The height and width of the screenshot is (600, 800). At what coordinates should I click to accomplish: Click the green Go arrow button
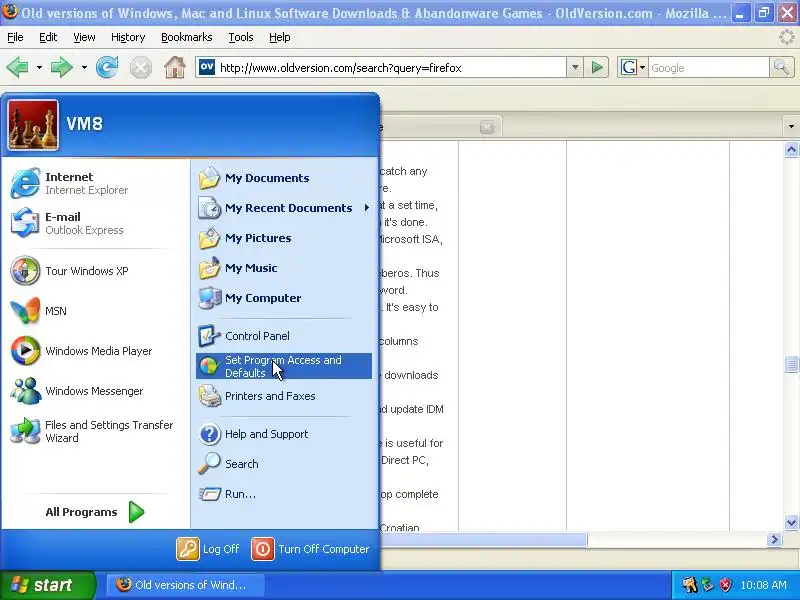tap(596, 67)
